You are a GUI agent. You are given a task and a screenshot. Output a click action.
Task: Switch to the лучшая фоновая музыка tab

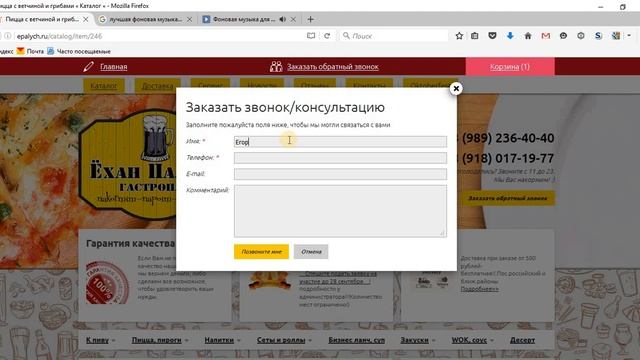tap(145, 19)
